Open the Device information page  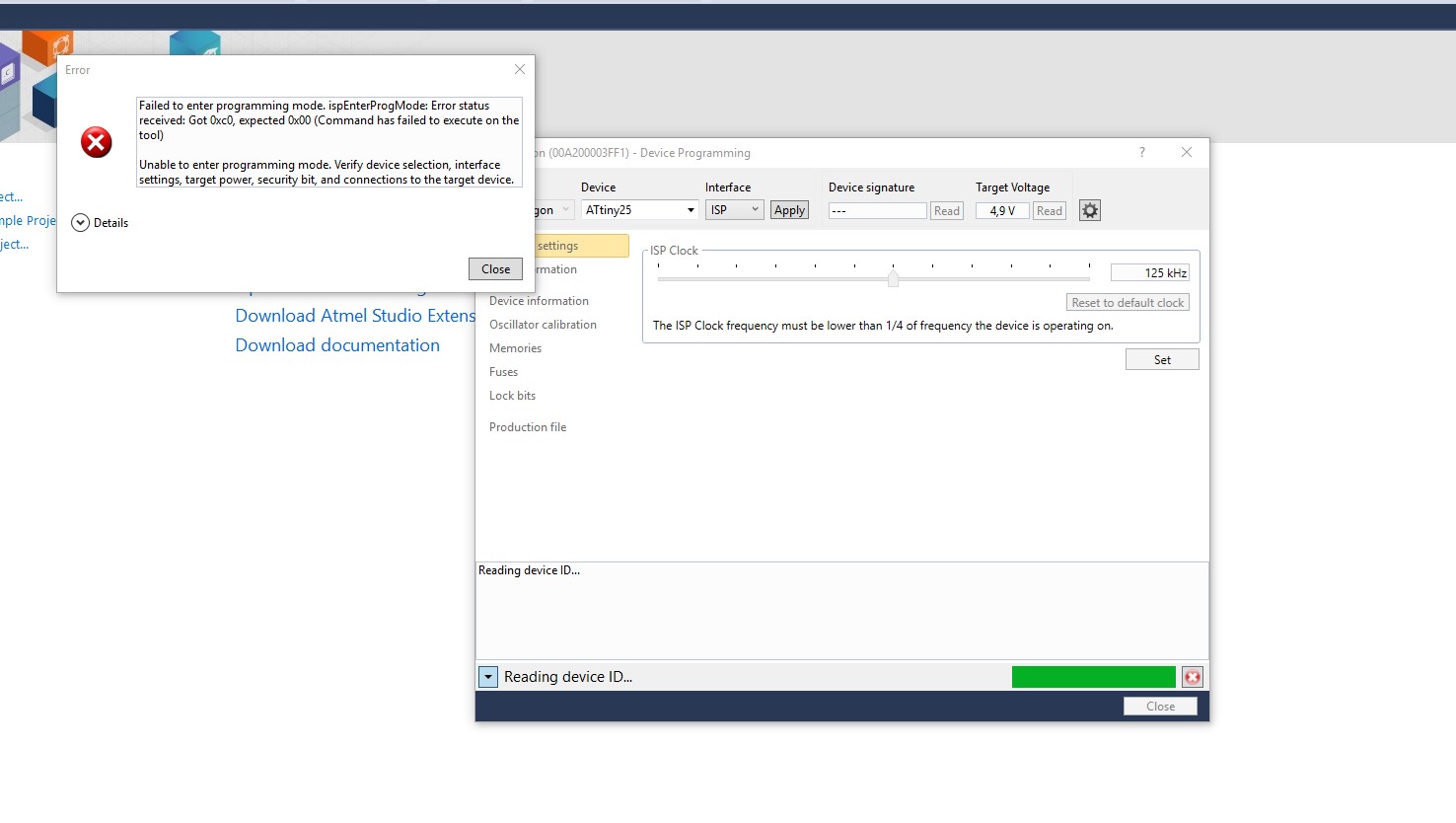(x=539, y=301)
